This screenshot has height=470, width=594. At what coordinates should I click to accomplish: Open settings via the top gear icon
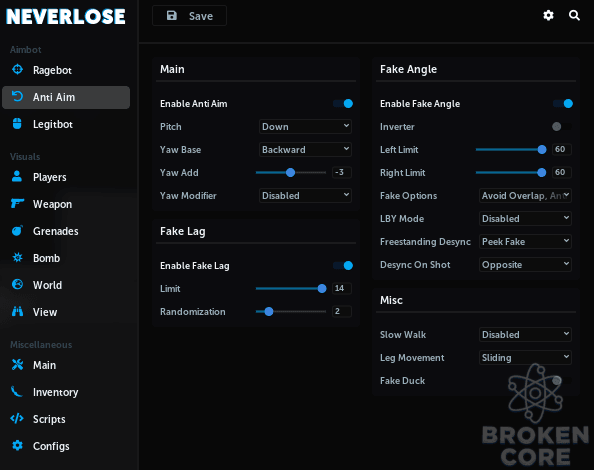tap(548, 16)
